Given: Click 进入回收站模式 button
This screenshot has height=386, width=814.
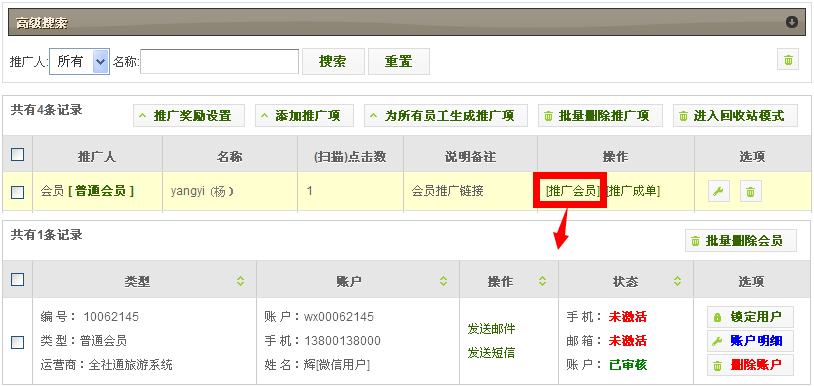Looking at the screenshot, I should [736, 116].
